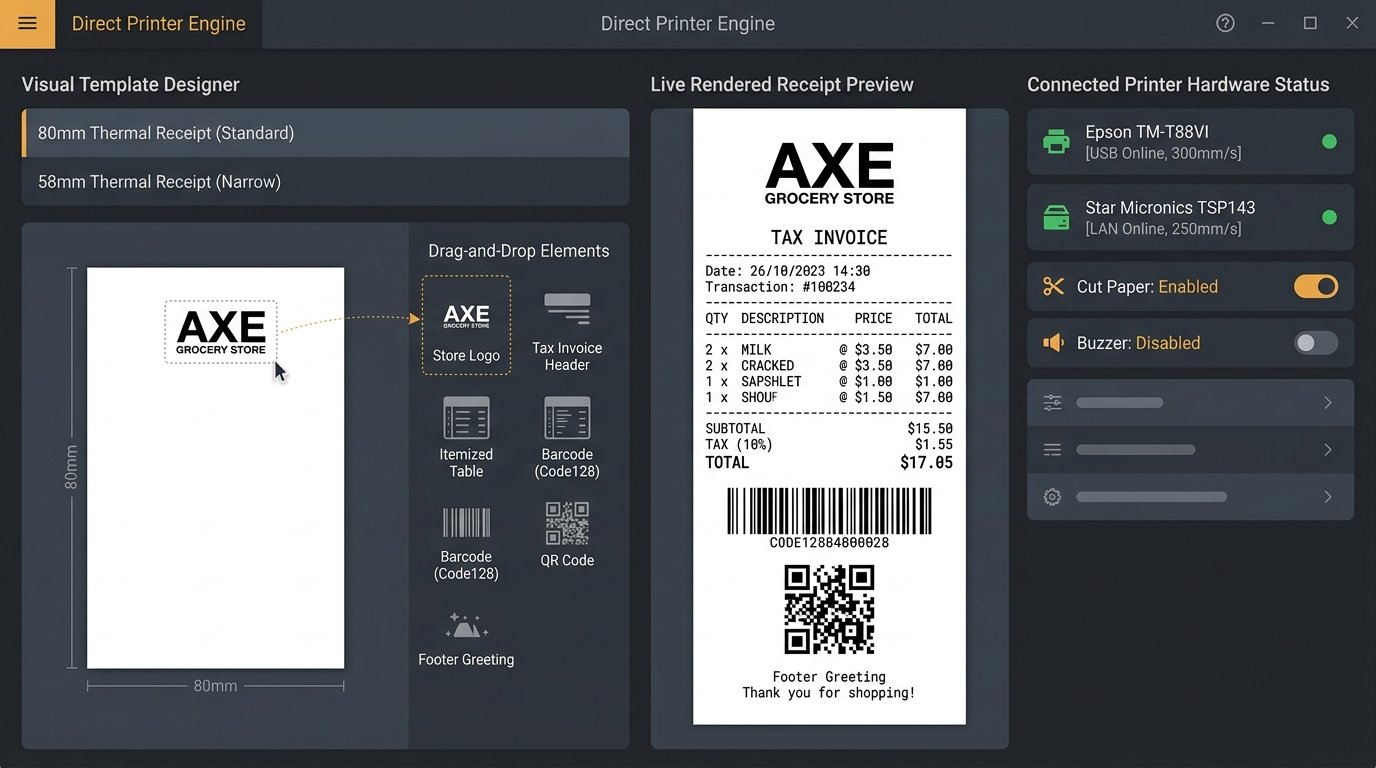Click "Thank you for shopping!" footer text
1376x768 pixels.
[829, 693]
